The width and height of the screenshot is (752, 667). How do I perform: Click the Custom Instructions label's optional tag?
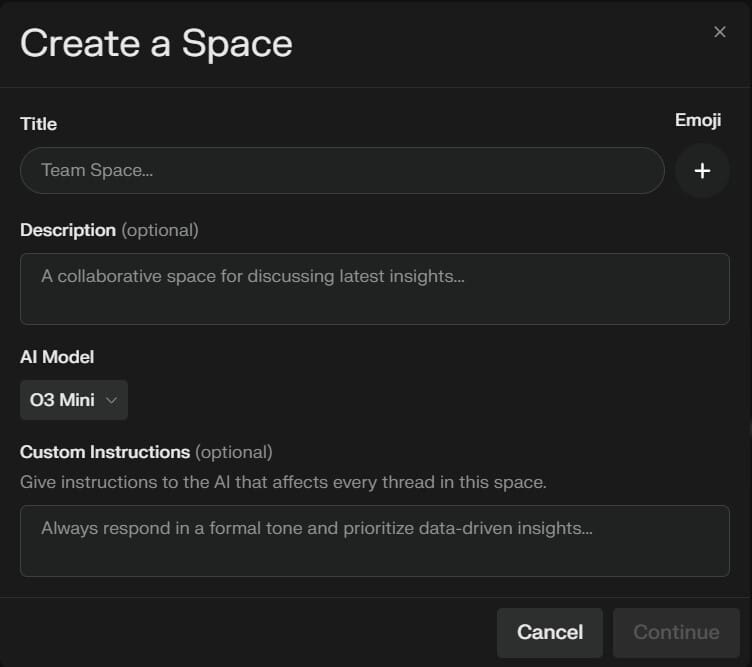click(233, 452)
